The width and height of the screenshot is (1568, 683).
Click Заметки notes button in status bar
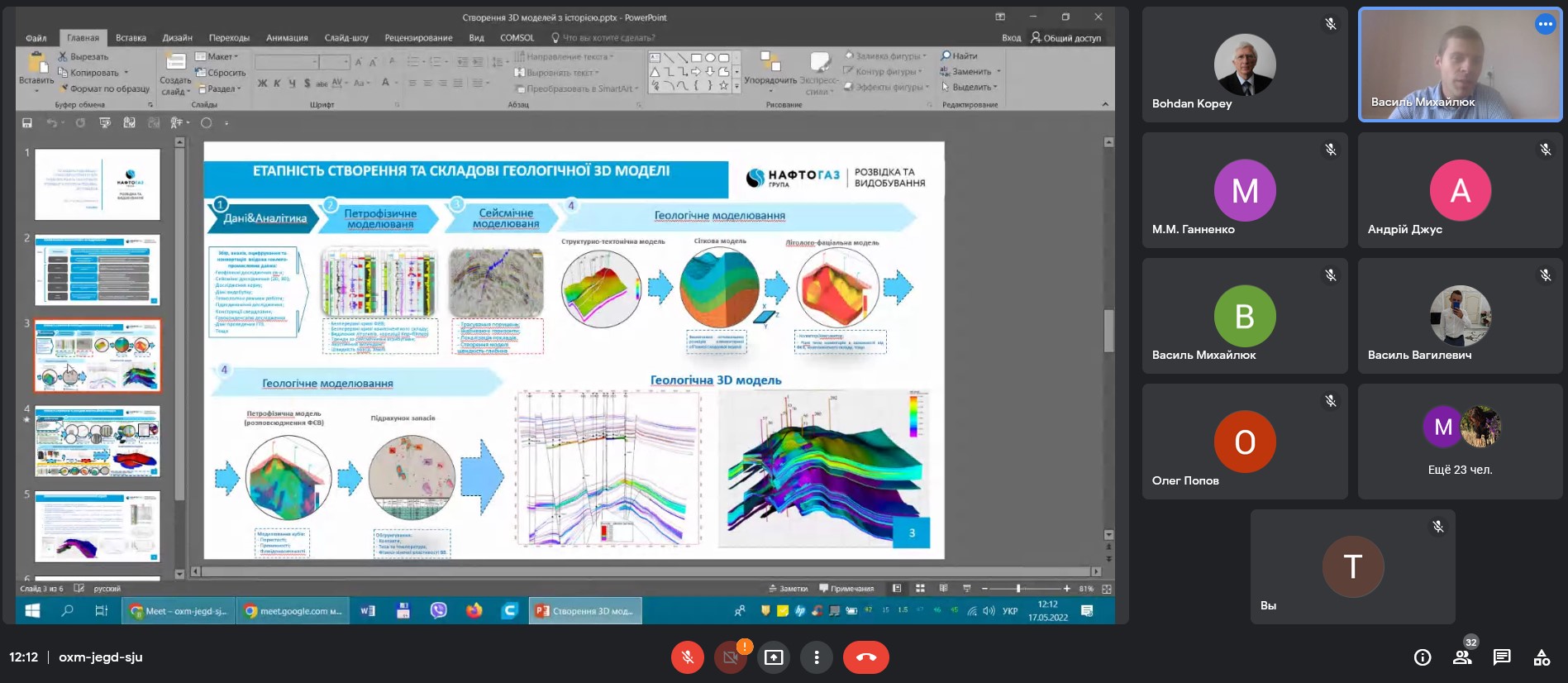coord(789,589)
